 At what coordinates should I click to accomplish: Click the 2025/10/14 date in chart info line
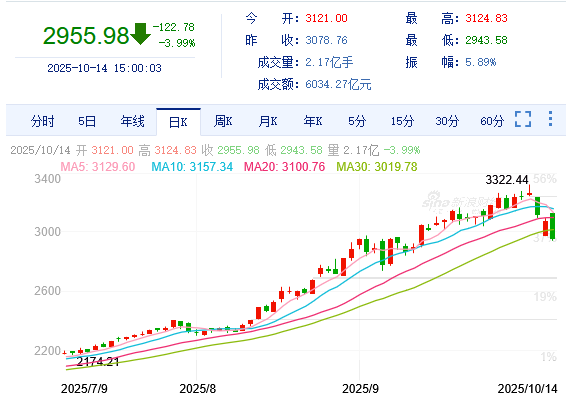click(x=40, y=150)
